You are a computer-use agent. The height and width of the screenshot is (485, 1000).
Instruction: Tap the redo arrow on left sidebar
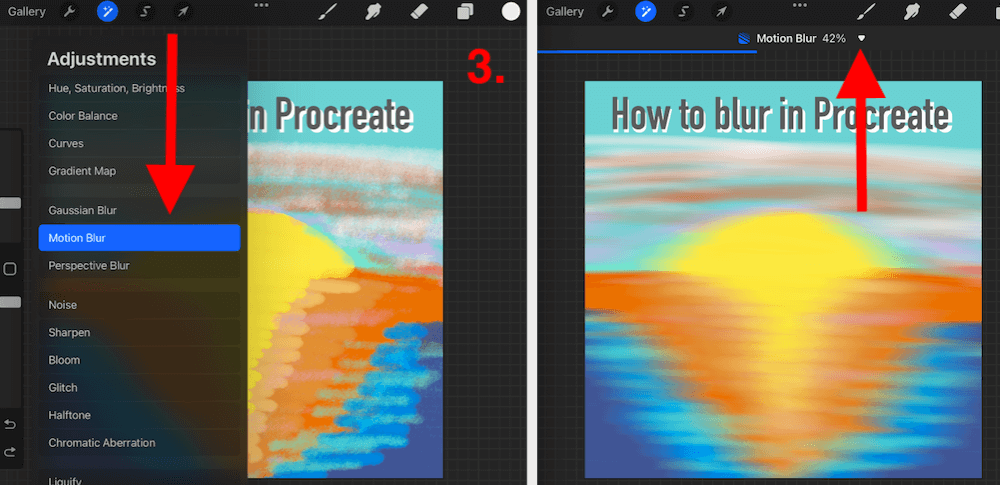[x=10, y=452]
